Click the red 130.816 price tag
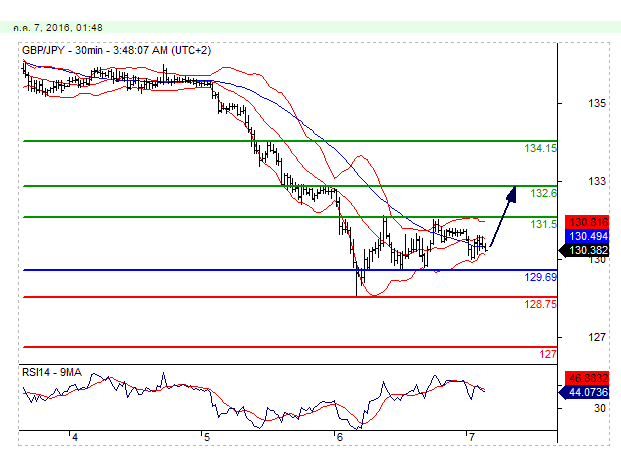 (587, 222)
